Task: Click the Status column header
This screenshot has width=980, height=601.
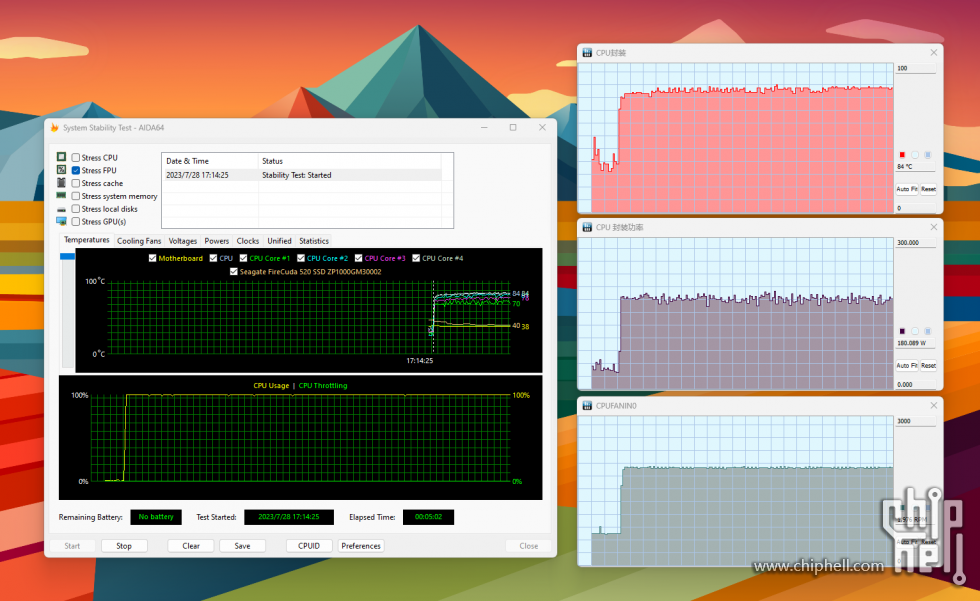Action: (349, 161)
